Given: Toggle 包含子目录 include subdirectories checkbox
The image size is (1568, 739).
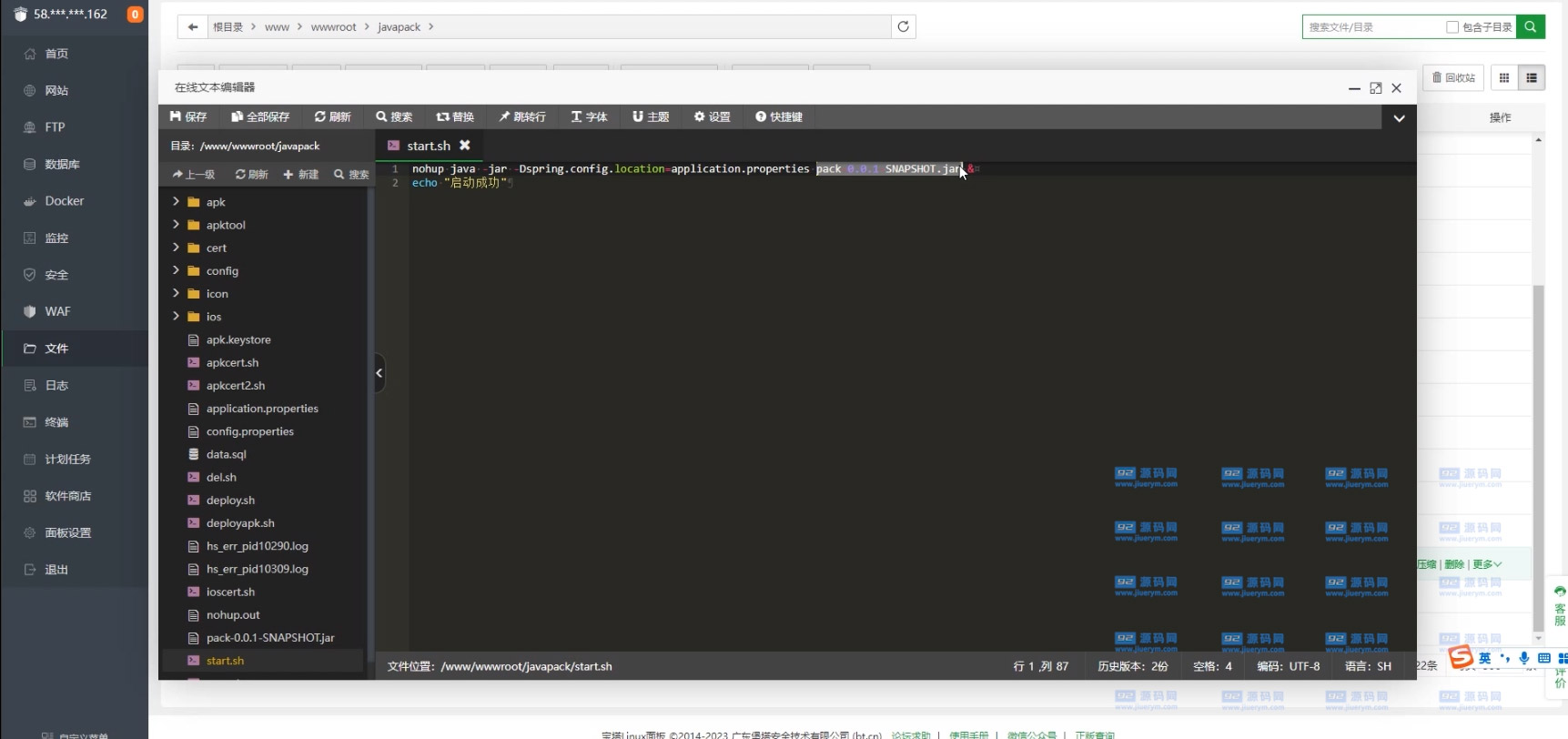Looking at the screenshot, I should [x=1452, y=27].
